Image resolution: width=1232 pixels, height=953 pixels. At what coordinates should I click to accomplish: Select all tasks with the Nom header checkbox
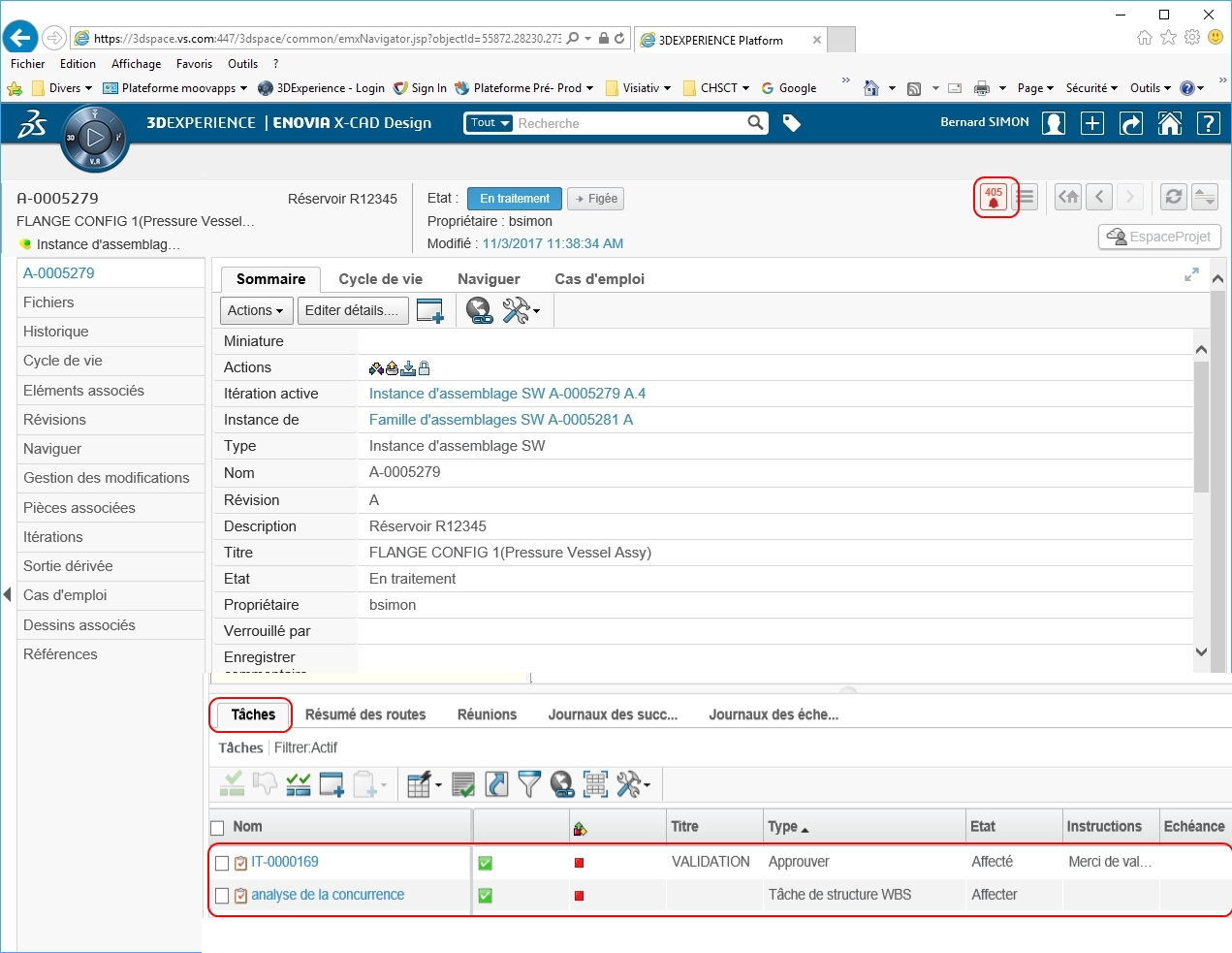(x=217, y=827)
